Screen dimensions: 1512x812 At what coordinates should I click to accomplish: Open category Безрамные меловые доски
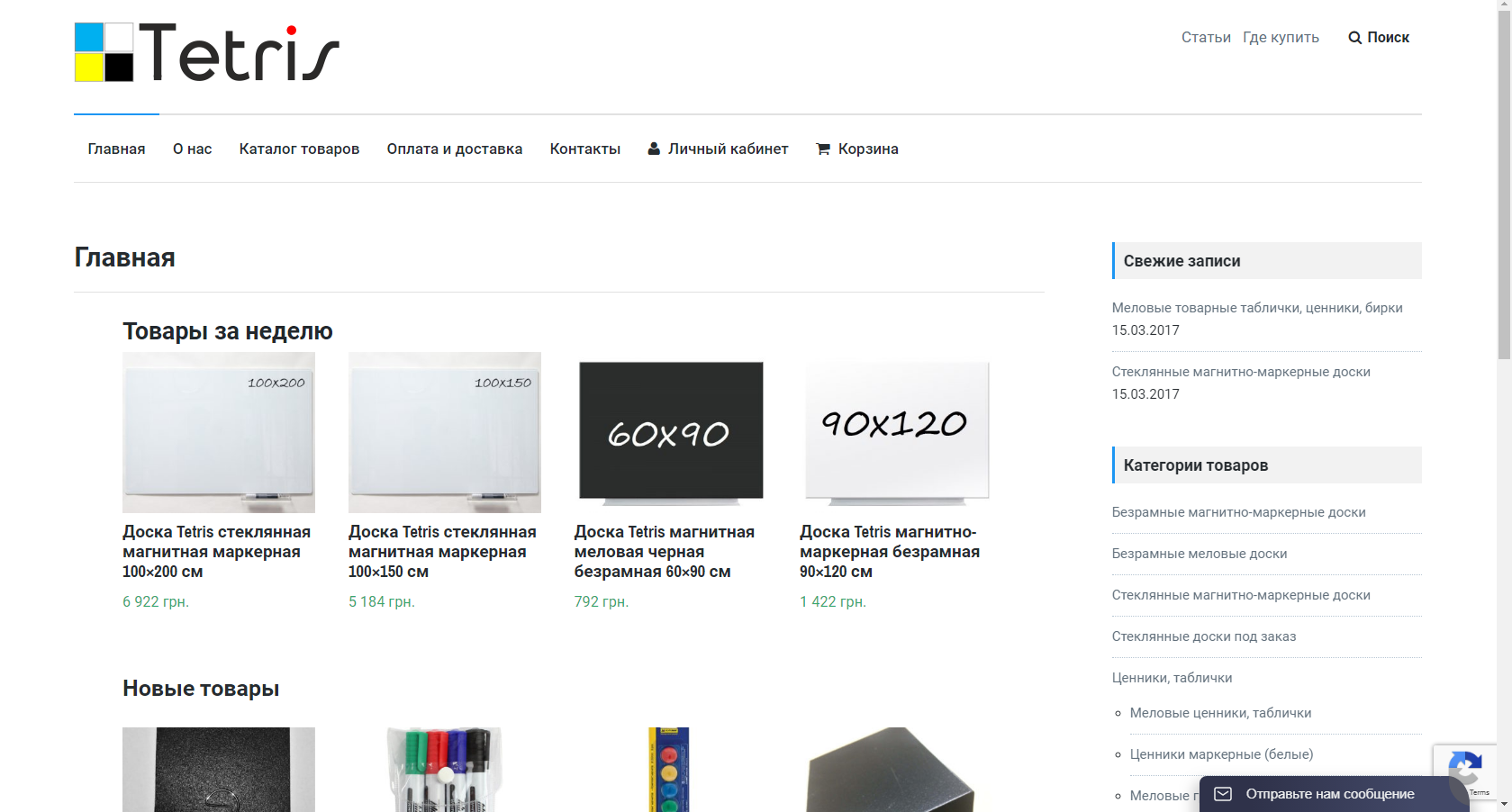tap(1200, 554)
